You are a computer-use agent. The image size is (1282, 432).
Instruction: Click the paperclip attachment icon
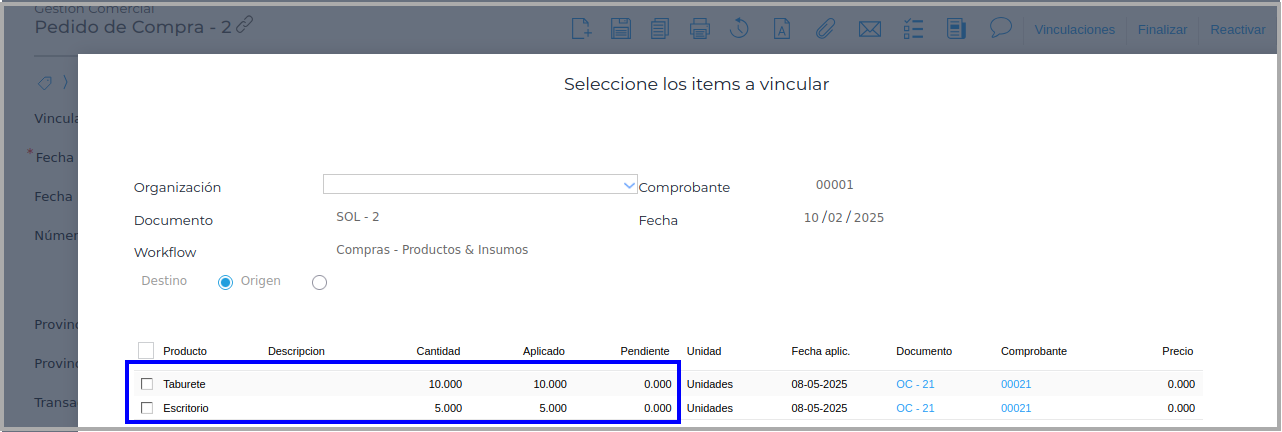coord(825,29)
